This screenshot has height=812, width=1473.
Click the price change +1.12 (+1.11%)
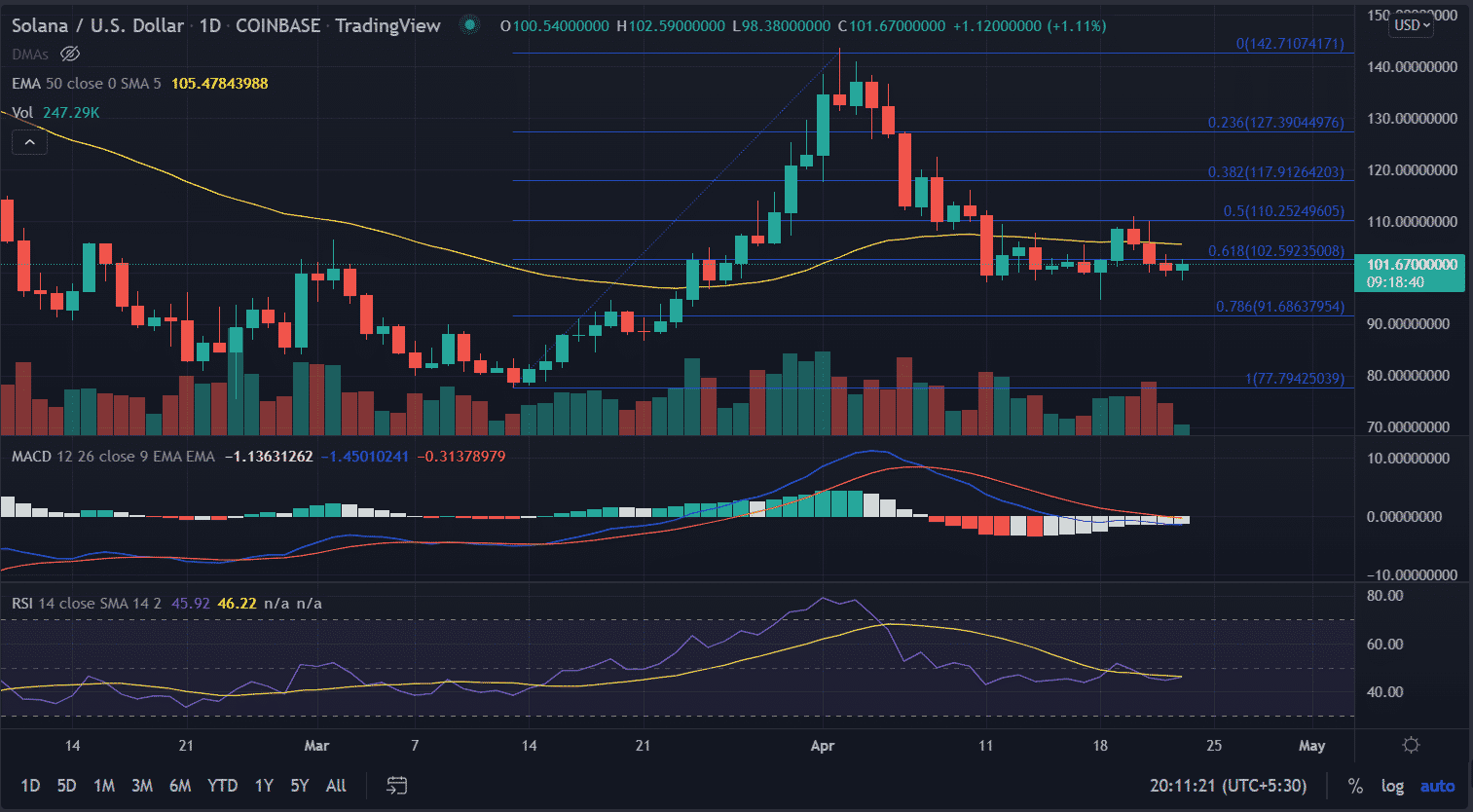click(x=1030, y=26)
